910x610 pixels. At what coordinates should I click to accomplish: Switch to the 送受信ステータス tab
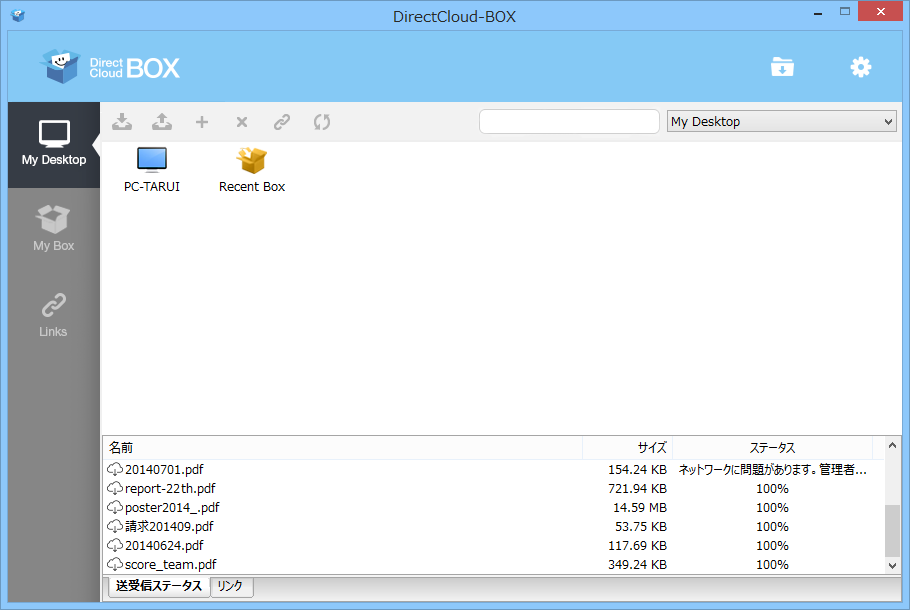point(158,587)
